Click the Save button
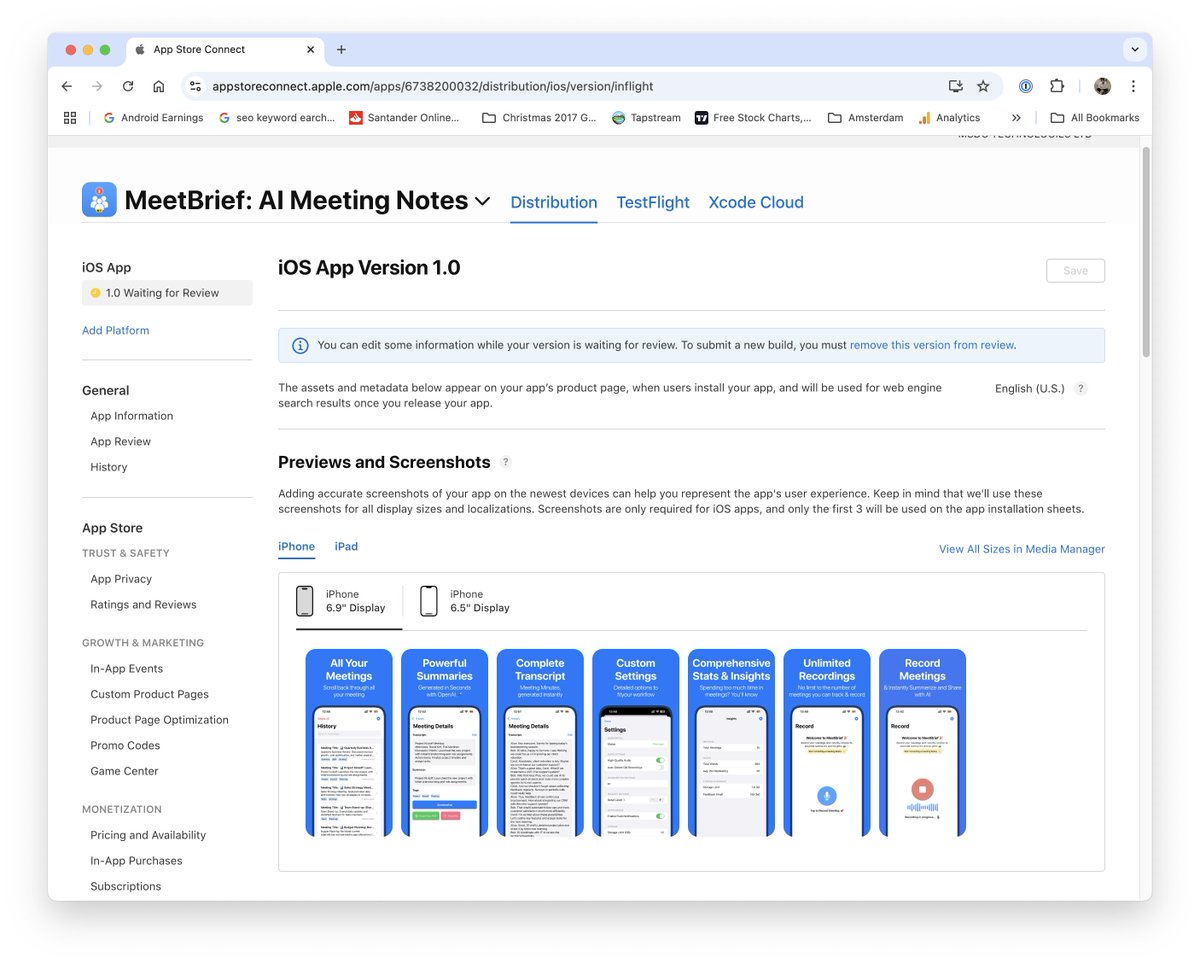The height and width of the screenshot is (964, 1200). (x=1075, y=271)
